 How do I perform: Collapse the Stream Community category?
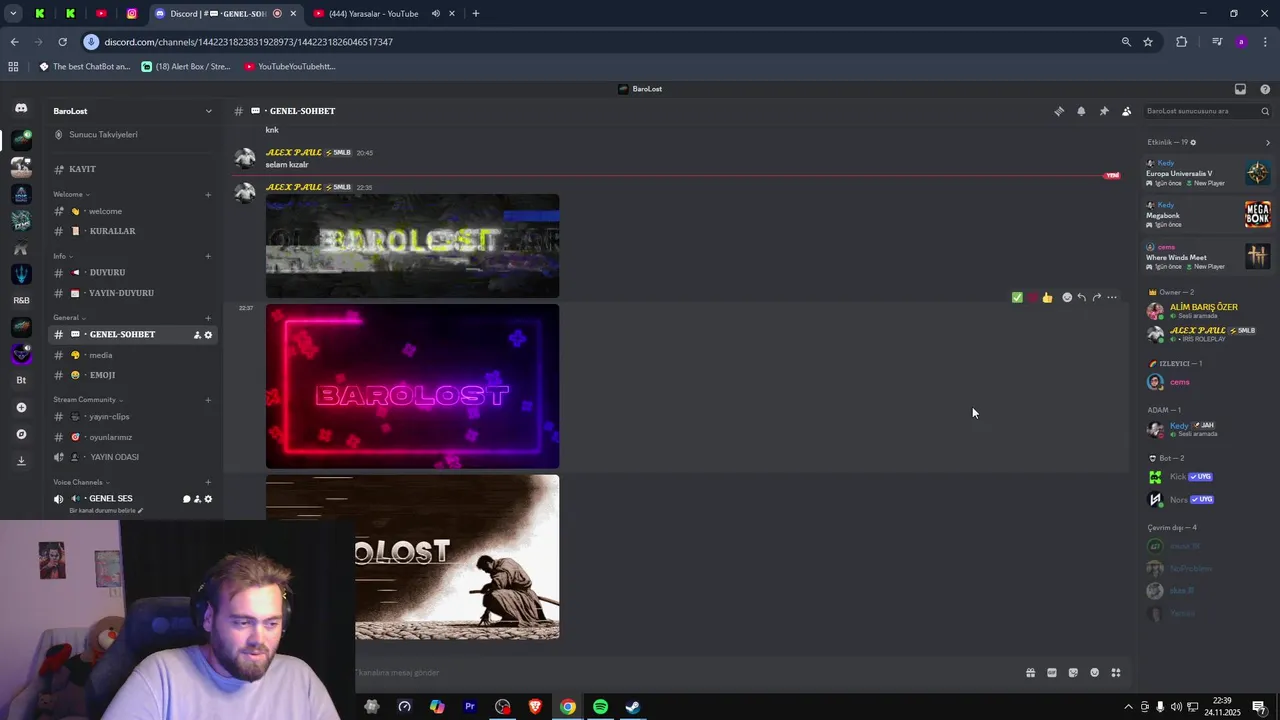[88, 399]
